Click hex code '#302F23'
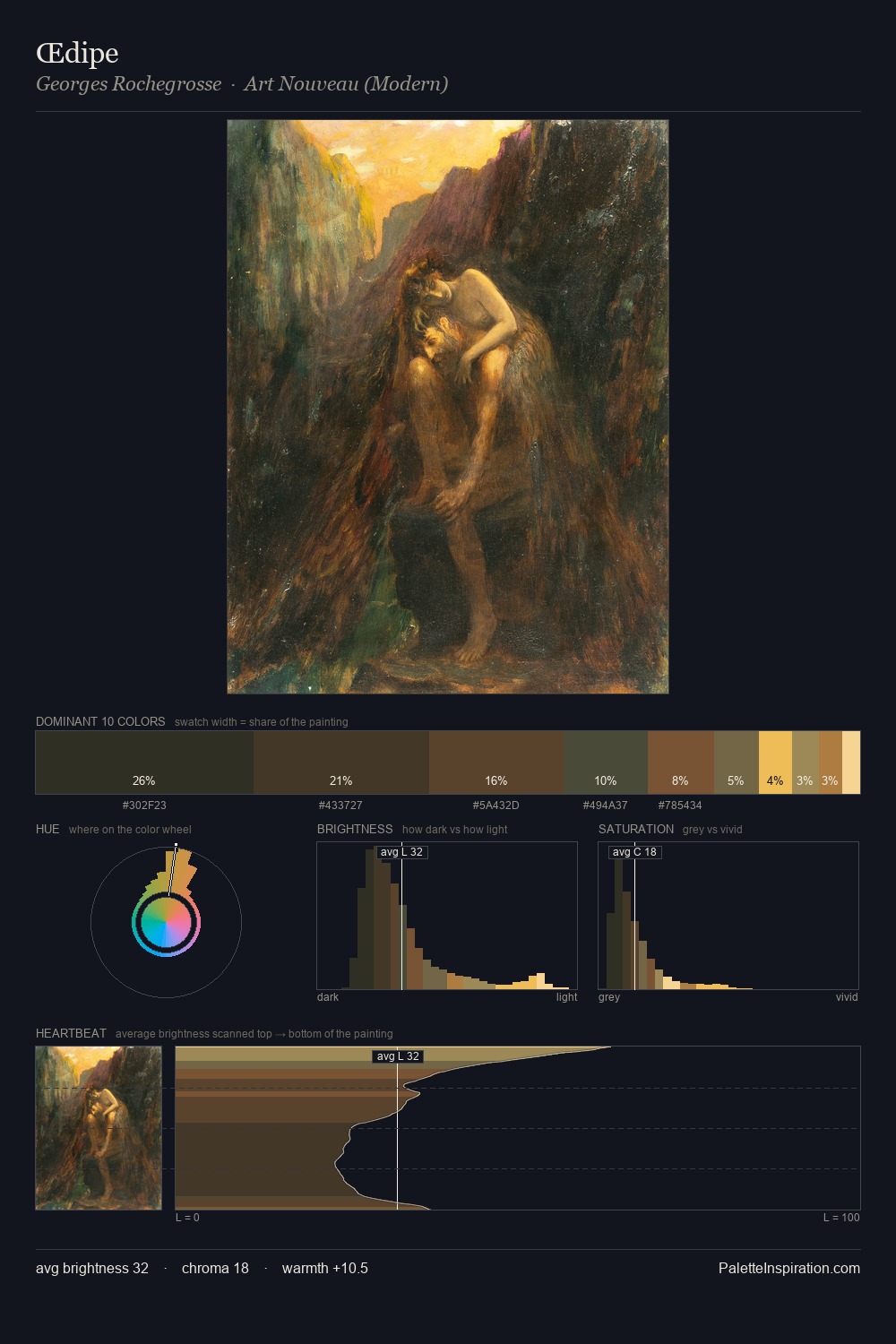This screenshot has height=1344, width=896. (x=144, y=806)
